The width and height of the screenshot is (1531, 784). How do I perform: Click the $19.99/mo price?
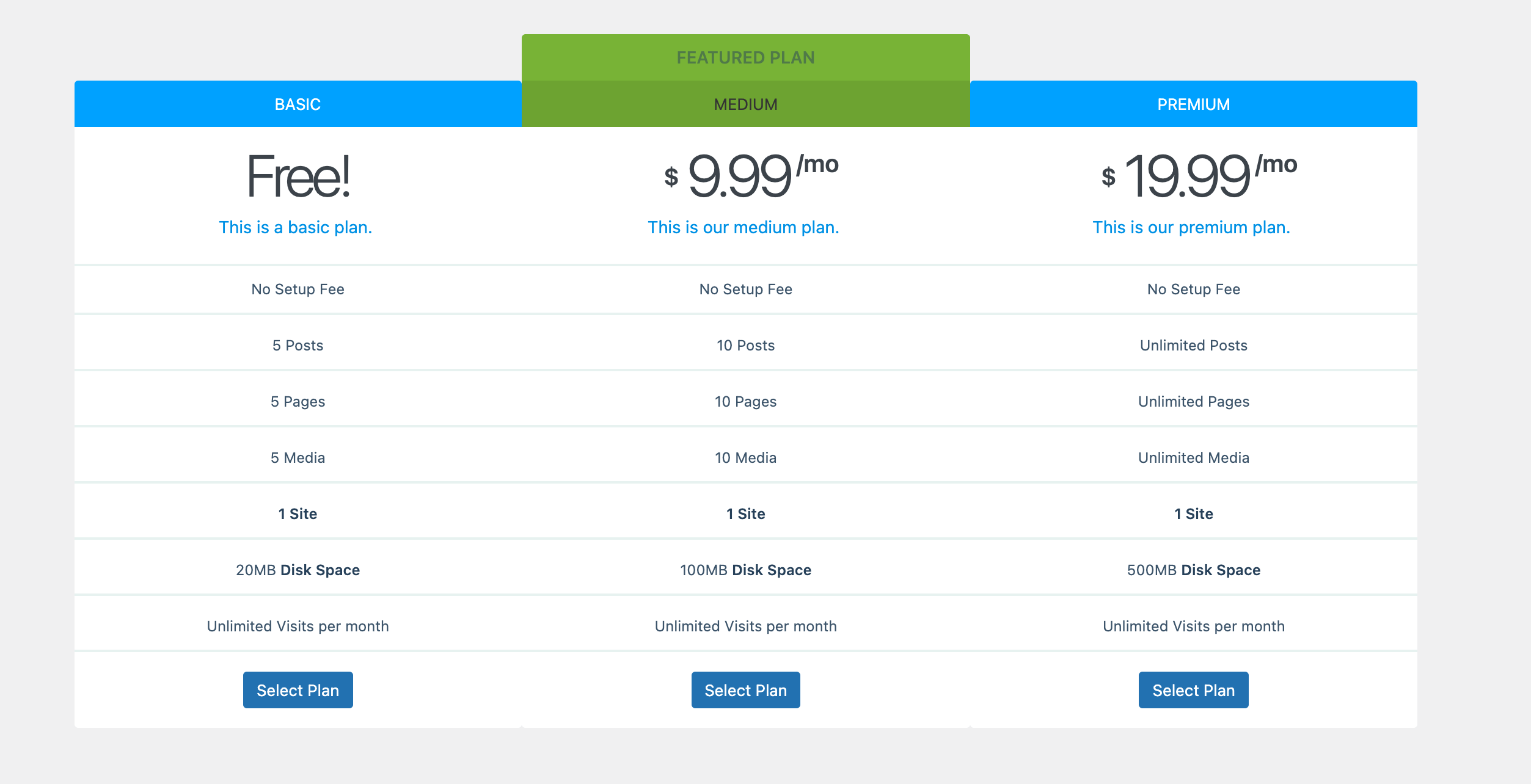pyautogui.click(x=1199, y=176)
